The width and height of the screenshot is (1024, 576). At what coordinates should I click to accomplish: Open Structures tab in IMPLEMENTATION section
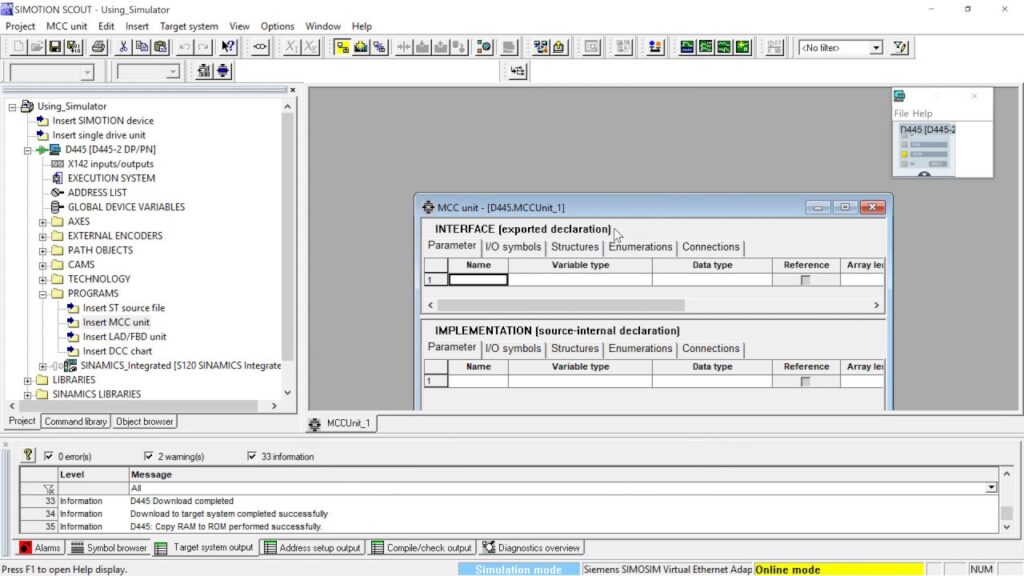pyautogui.click(x=574, y=349)
